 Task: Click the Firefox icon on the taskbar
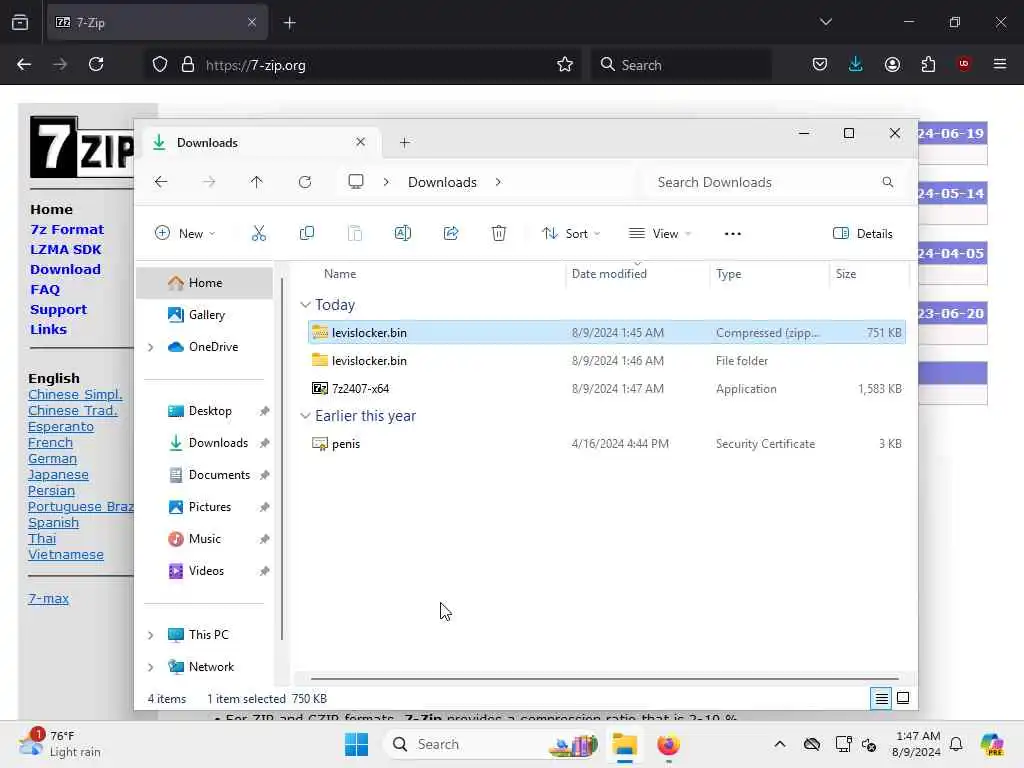pos(668,744)
